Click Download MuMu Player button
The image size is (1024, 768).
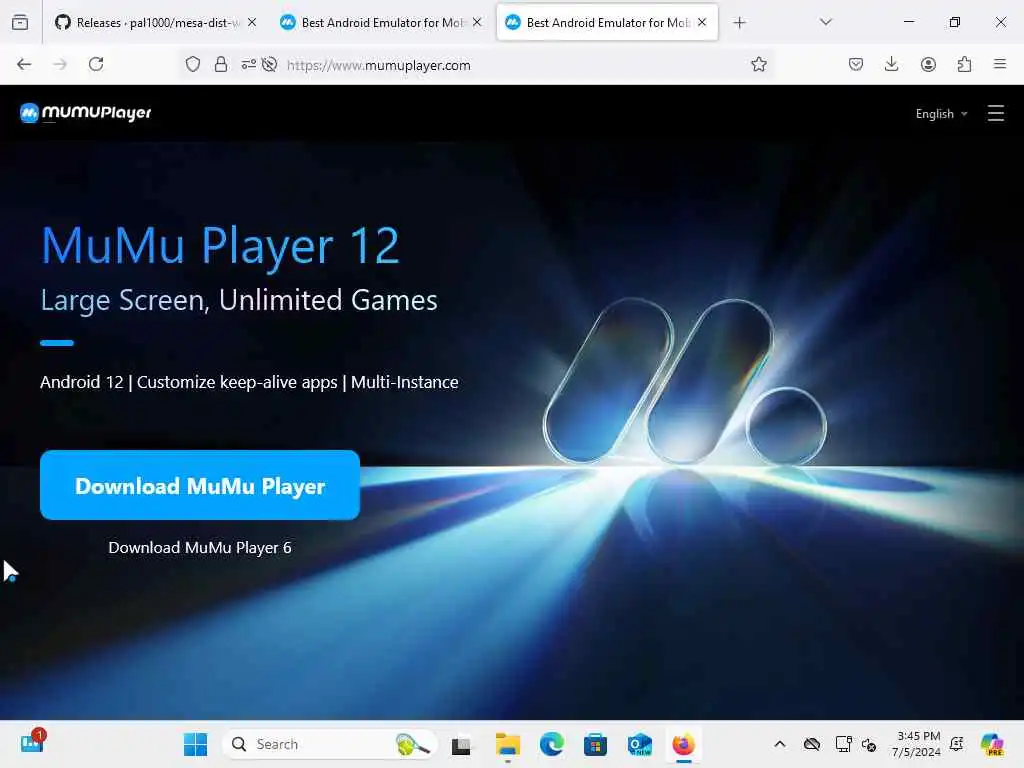click(200, 485)
